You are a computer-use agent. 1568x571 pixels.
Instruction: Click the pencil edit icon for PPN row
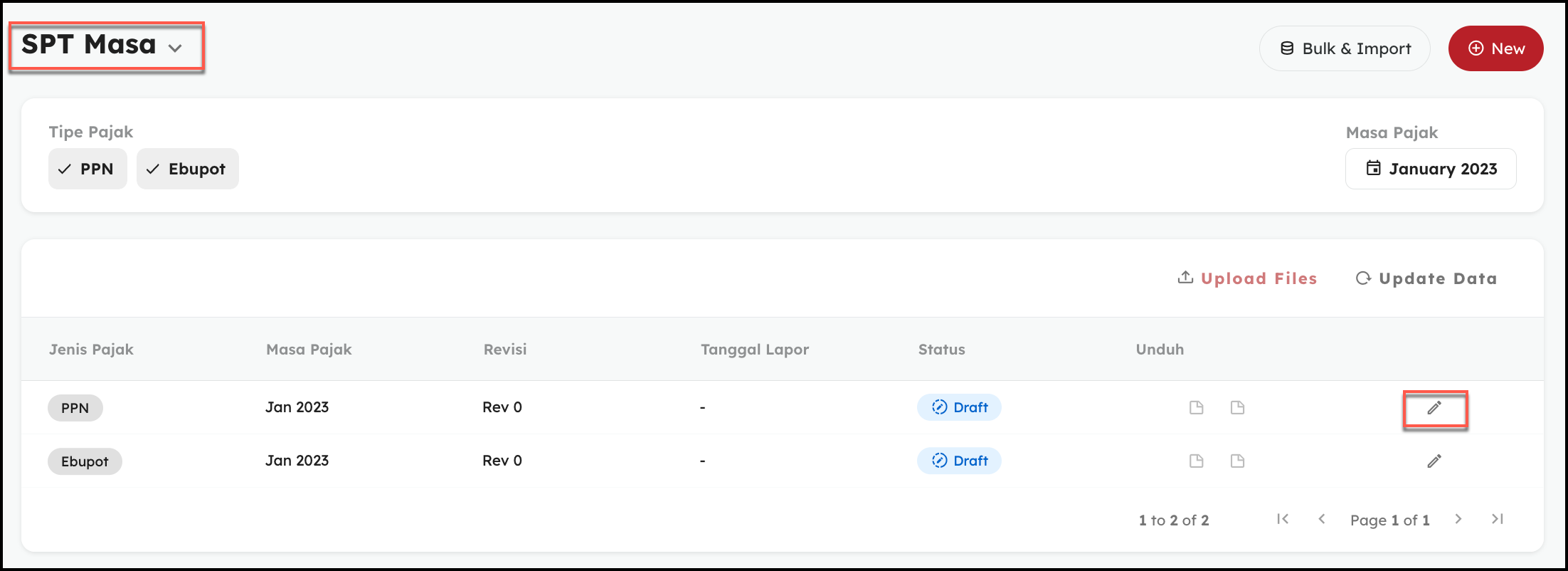(1434, 408)
